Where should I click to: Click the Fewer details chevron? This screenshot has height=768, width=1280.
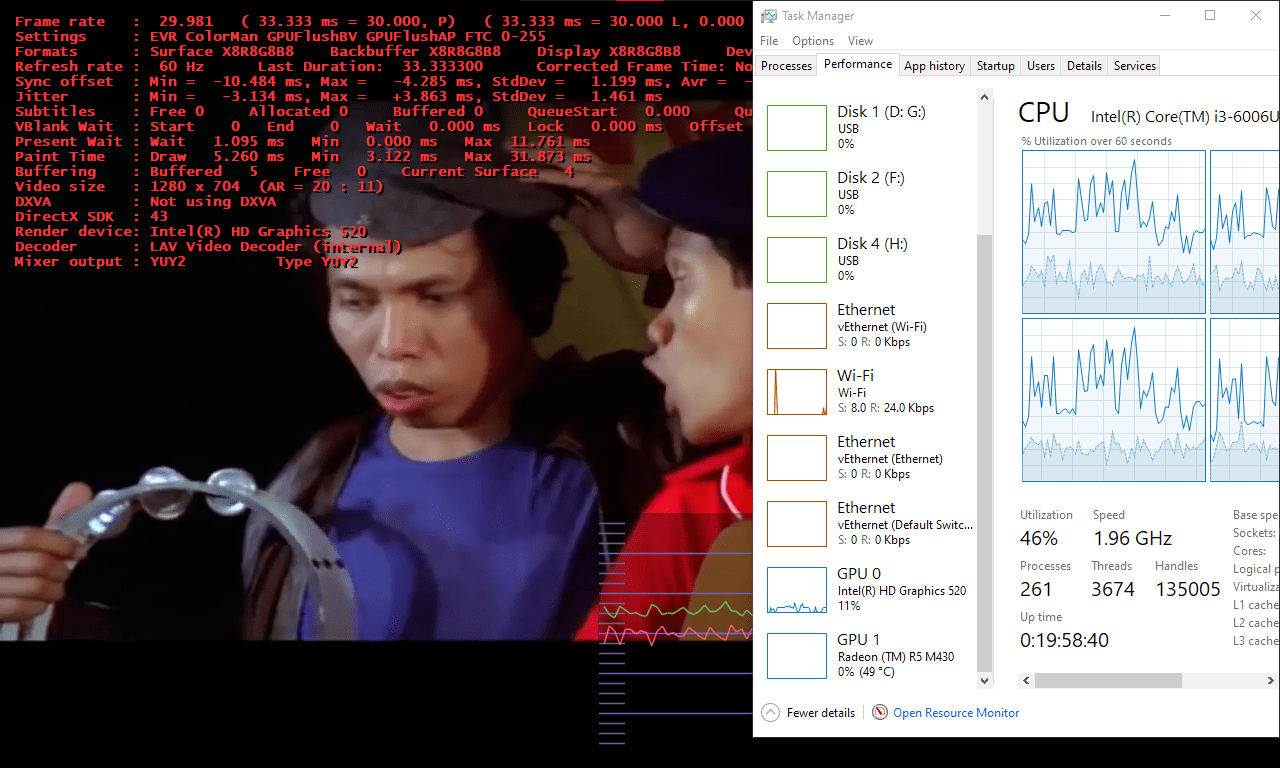tap(770, 712)
